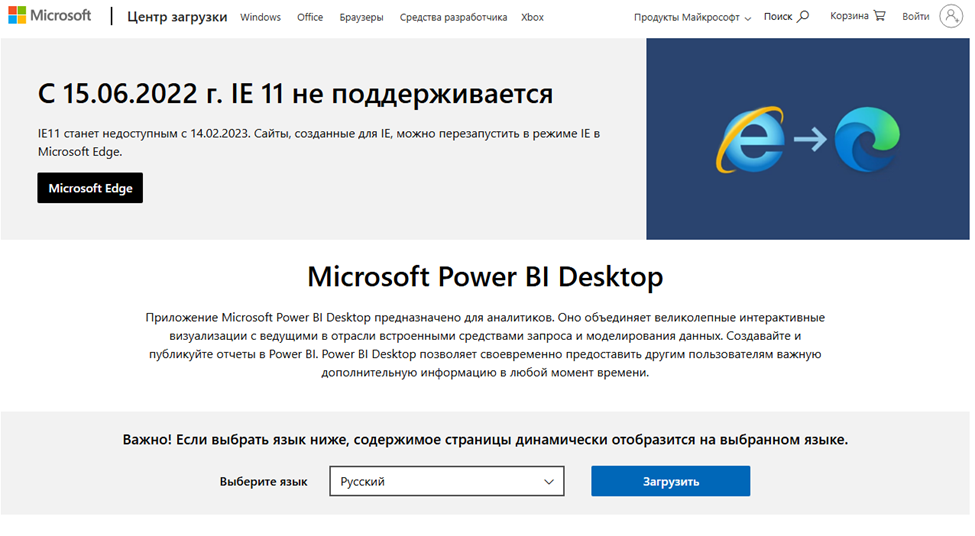Open the Office menu item
The image size is (975, 536).
click(310, 17)
